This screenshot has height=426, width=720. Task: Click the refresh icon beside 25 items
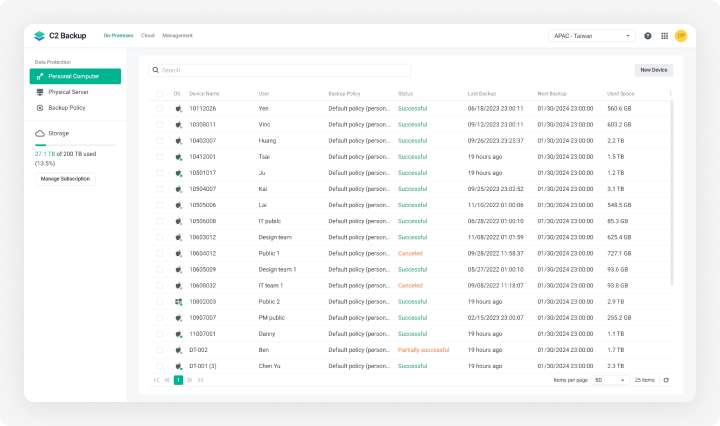pos(666,380)
